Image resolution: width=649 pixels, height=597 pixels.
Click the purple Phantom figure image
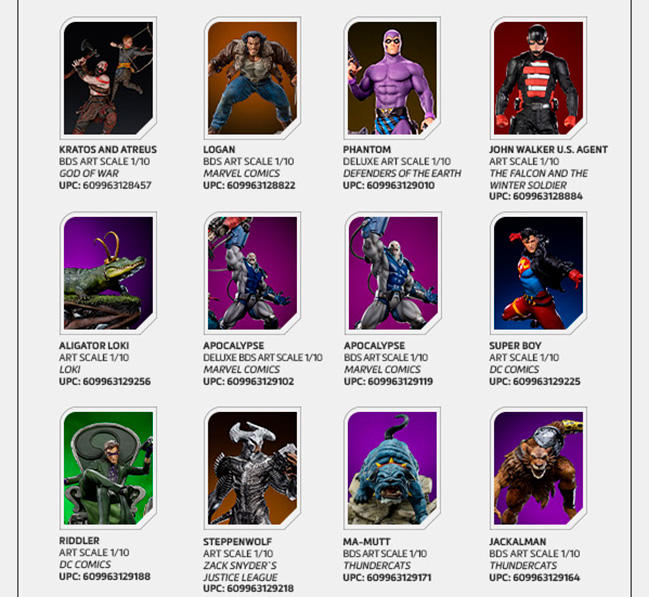pos(392,78)
